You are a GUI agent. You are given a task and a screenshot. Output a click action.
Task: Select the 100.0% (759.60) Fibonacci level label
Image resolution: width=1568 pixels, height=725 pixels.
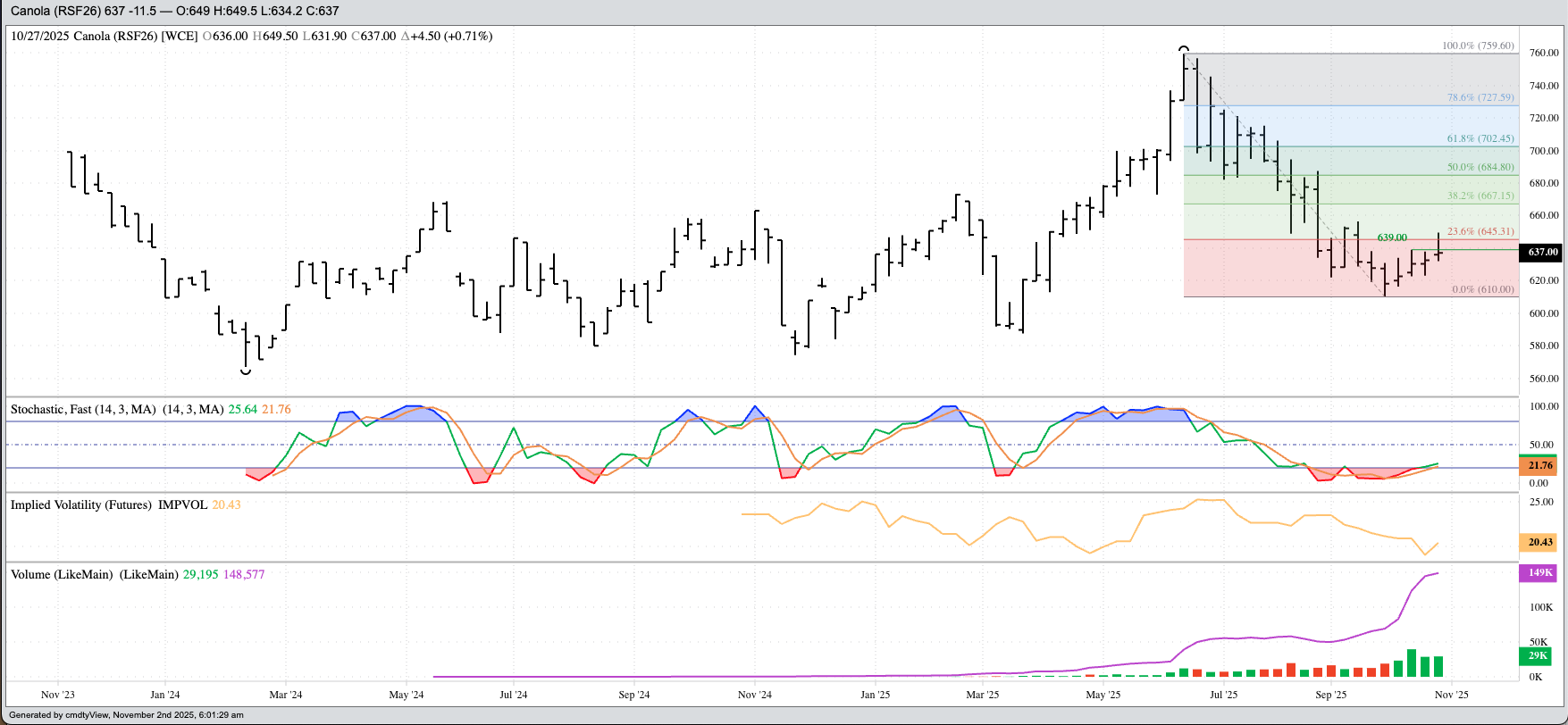1479,46
